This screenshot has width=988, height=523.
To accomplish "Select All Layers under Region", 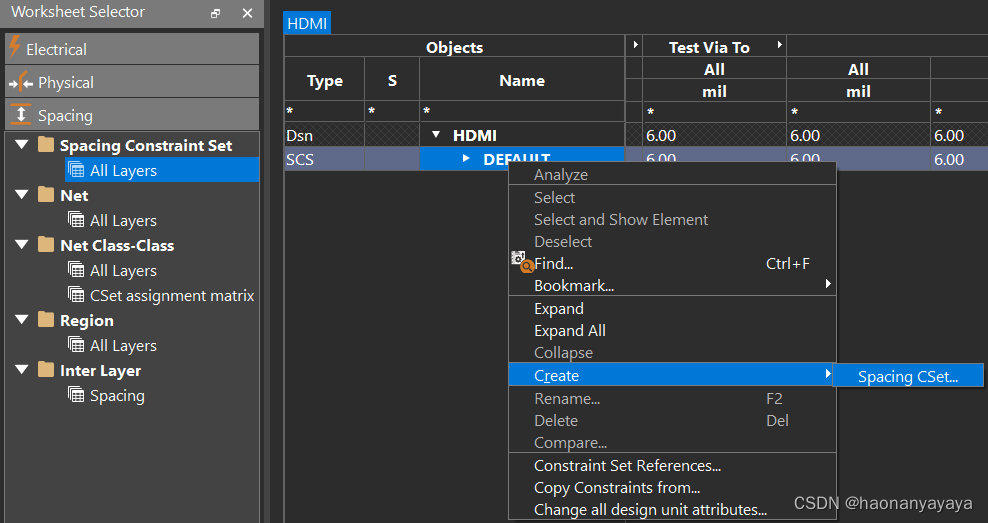I will coord(123,345).
